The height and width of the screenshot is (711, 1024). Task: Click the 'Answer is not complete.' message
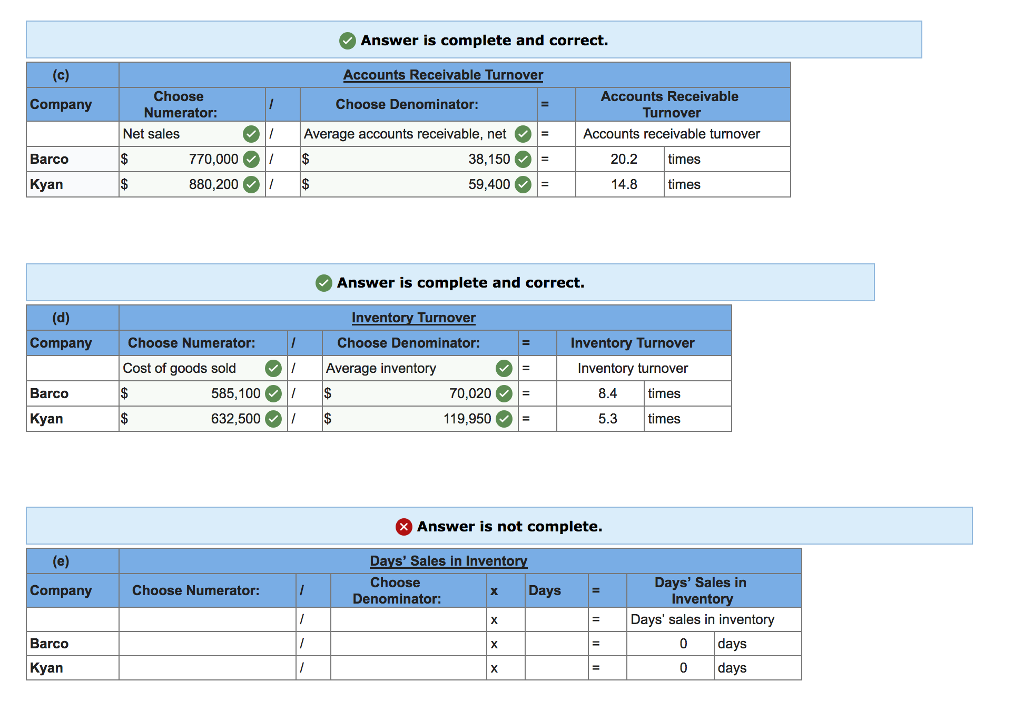tap(510, 526)
